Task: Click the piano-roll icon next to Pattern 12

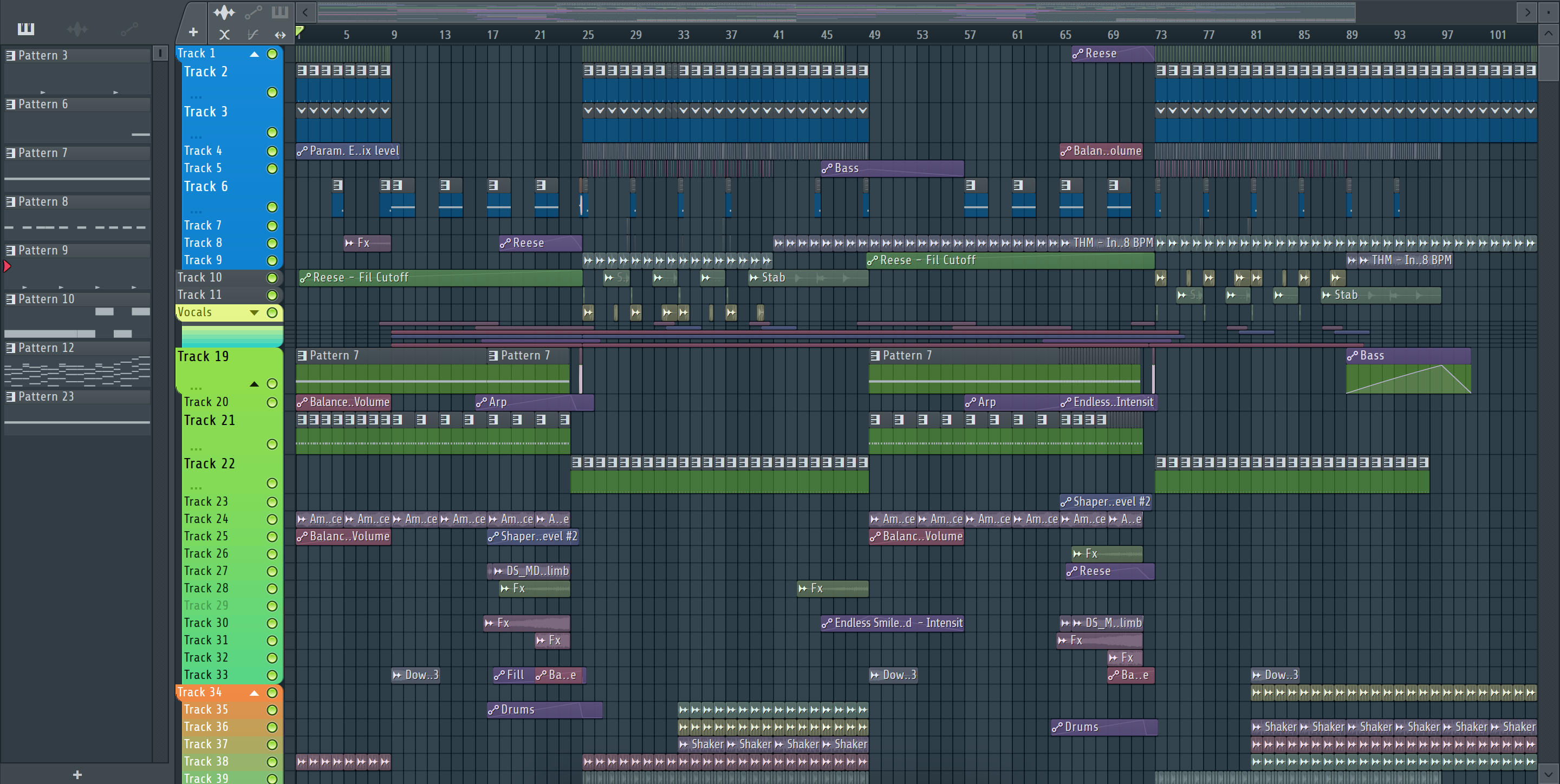Action: pos(10,348)
